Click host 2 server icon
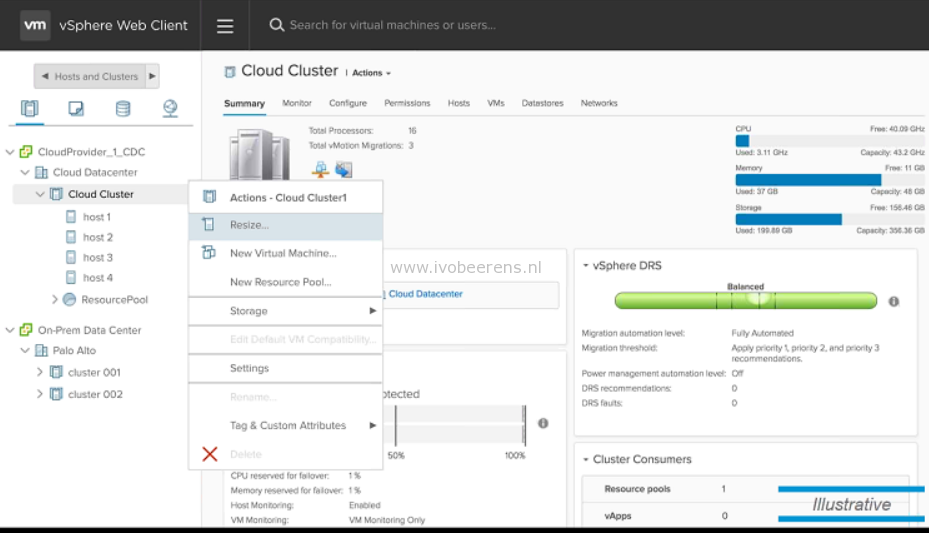The image size is (929, 533). pyautogui.click(x=71, y=237)
